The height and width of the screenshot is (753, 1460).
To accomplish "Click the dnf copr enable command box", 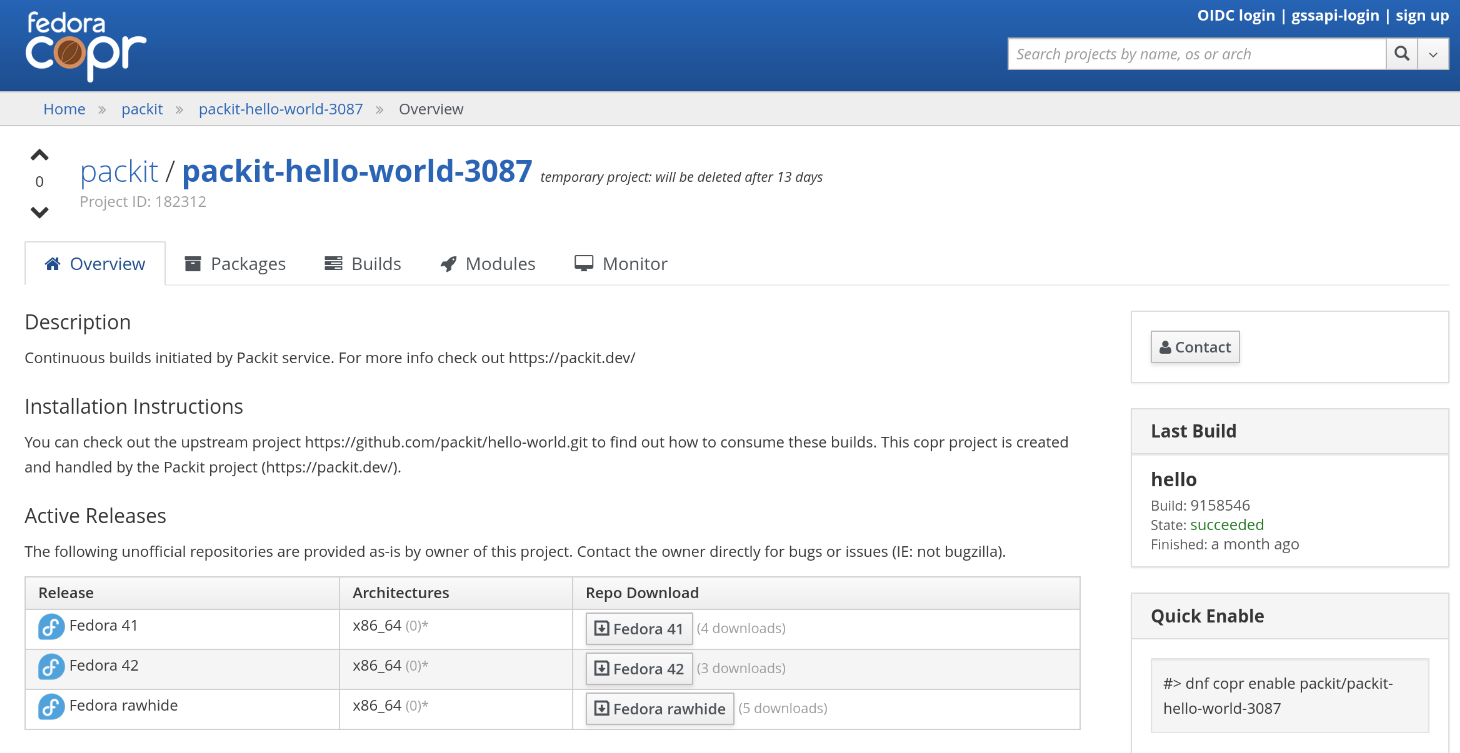I will click(x=1290, y=696).
